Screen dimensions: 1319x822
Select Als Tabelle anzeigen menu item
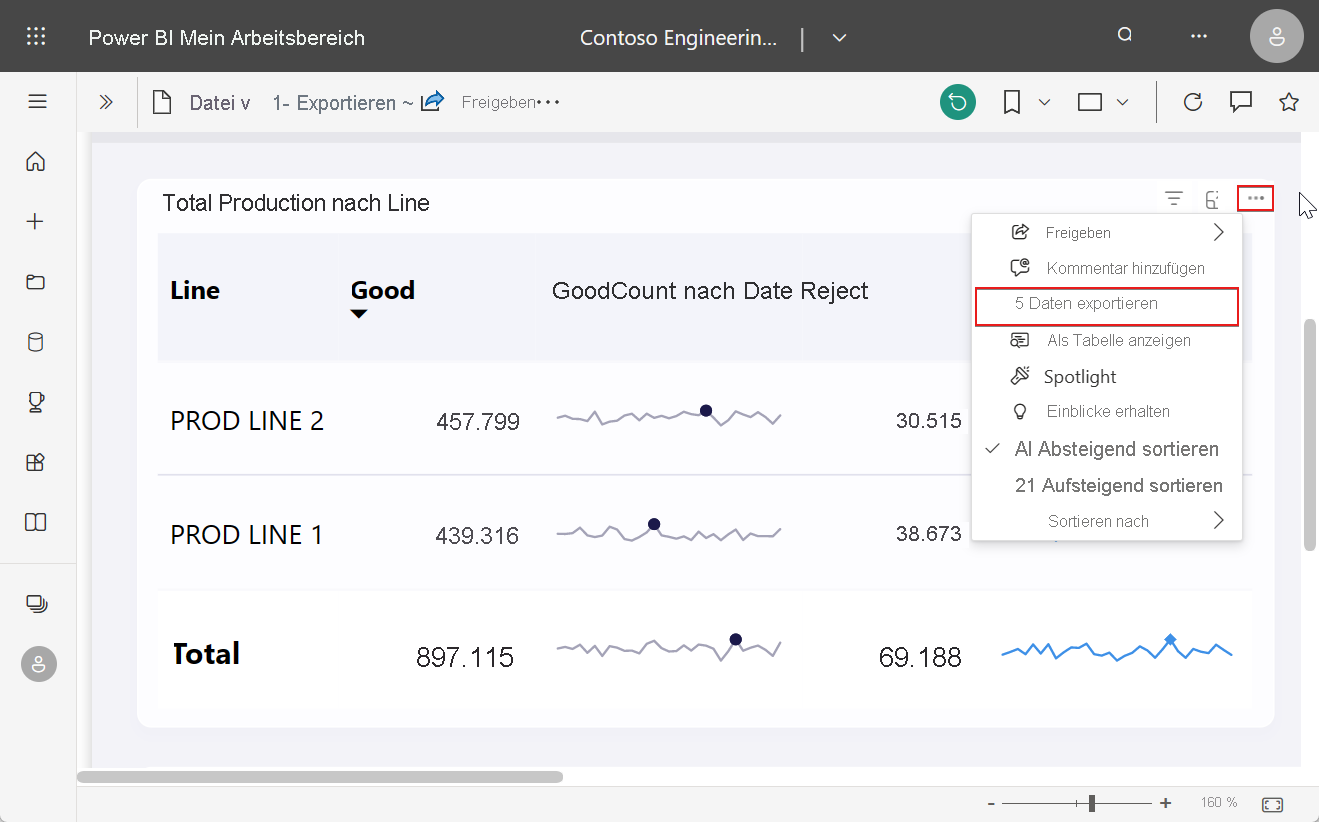click(1118, 340)
